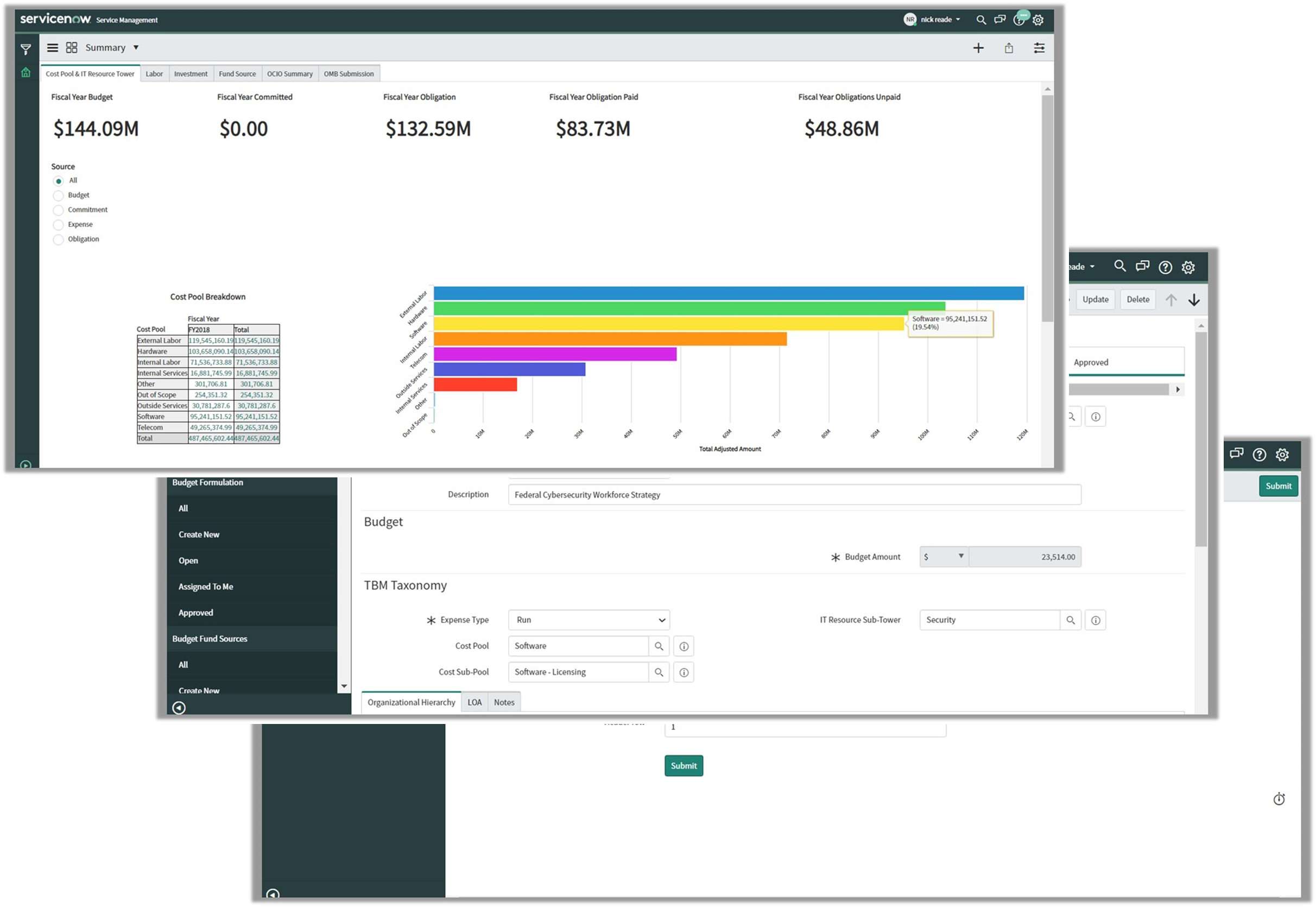
Task: Go to next record with down arrow
Action: tap(1194, 300)
